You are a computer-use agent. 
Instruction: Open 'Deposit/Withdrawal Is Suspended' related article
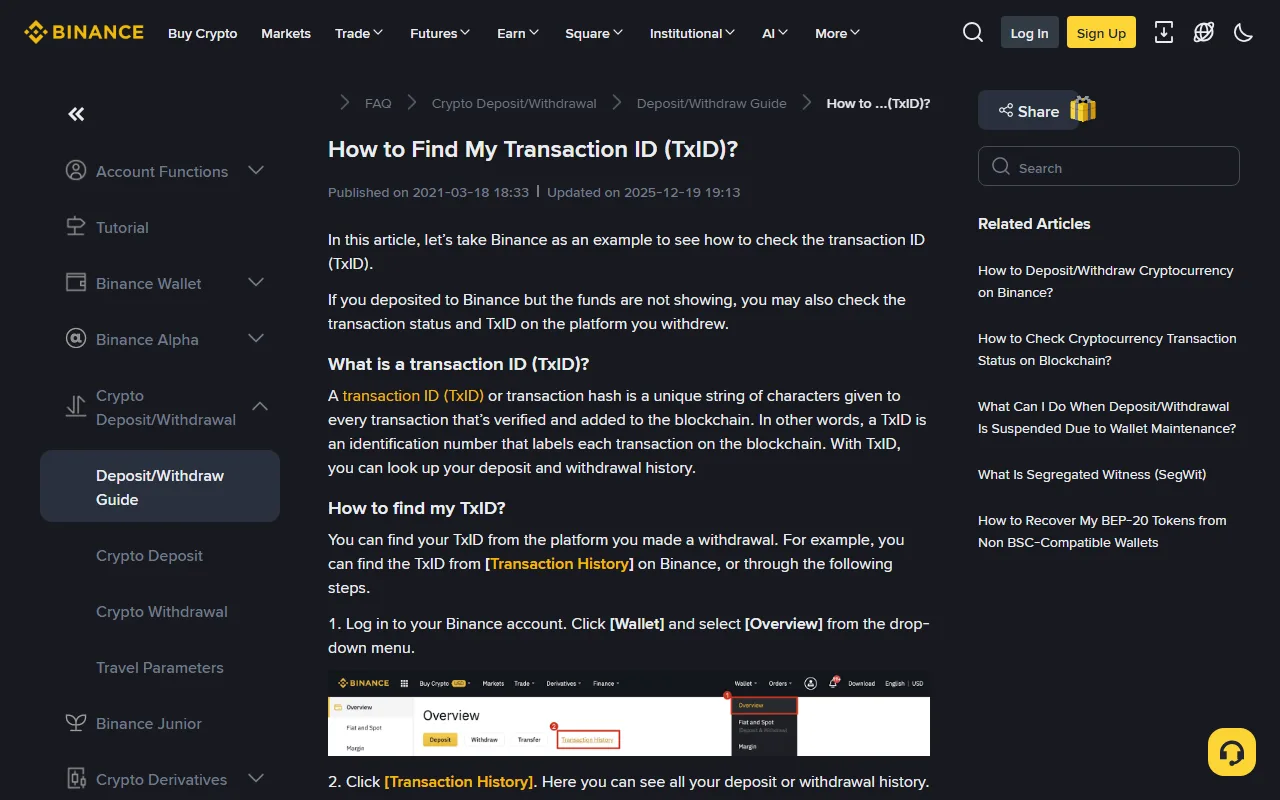click(x=1107, y=417)
